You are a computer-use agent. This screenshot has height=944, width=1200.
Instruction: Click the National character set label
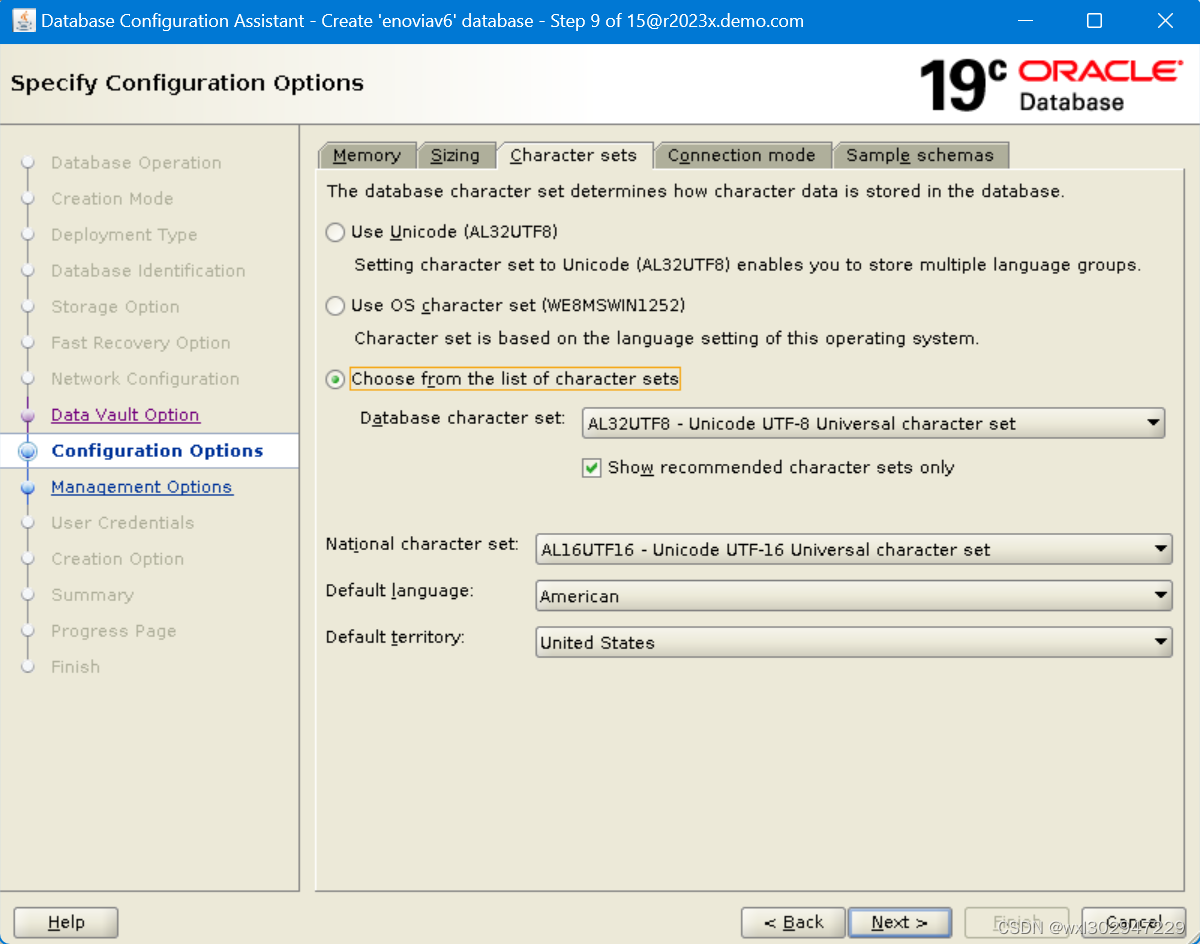422,544
